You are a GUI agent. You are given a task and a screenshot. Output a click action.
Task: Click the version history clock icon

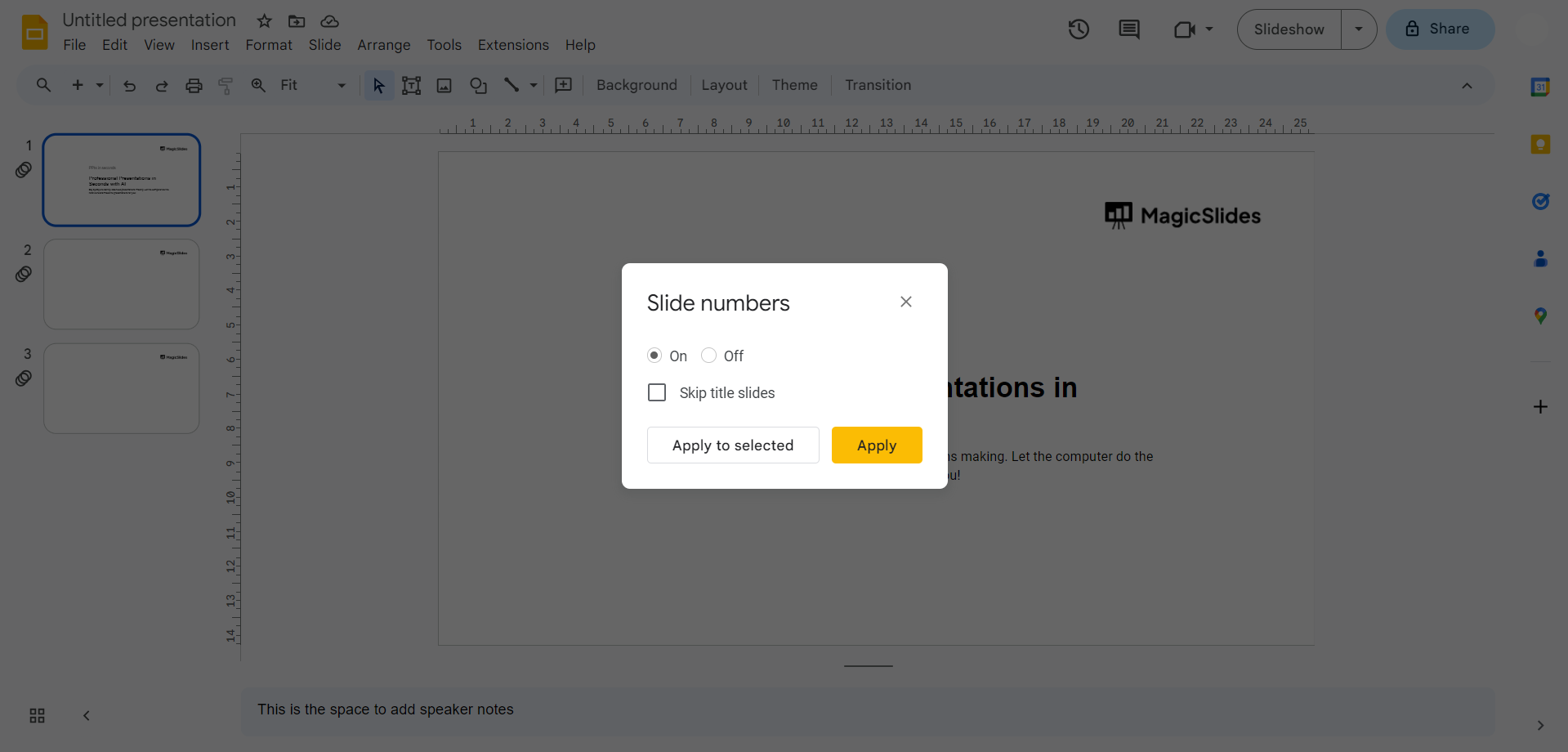pyautogui.click(x=1079, y=29)
